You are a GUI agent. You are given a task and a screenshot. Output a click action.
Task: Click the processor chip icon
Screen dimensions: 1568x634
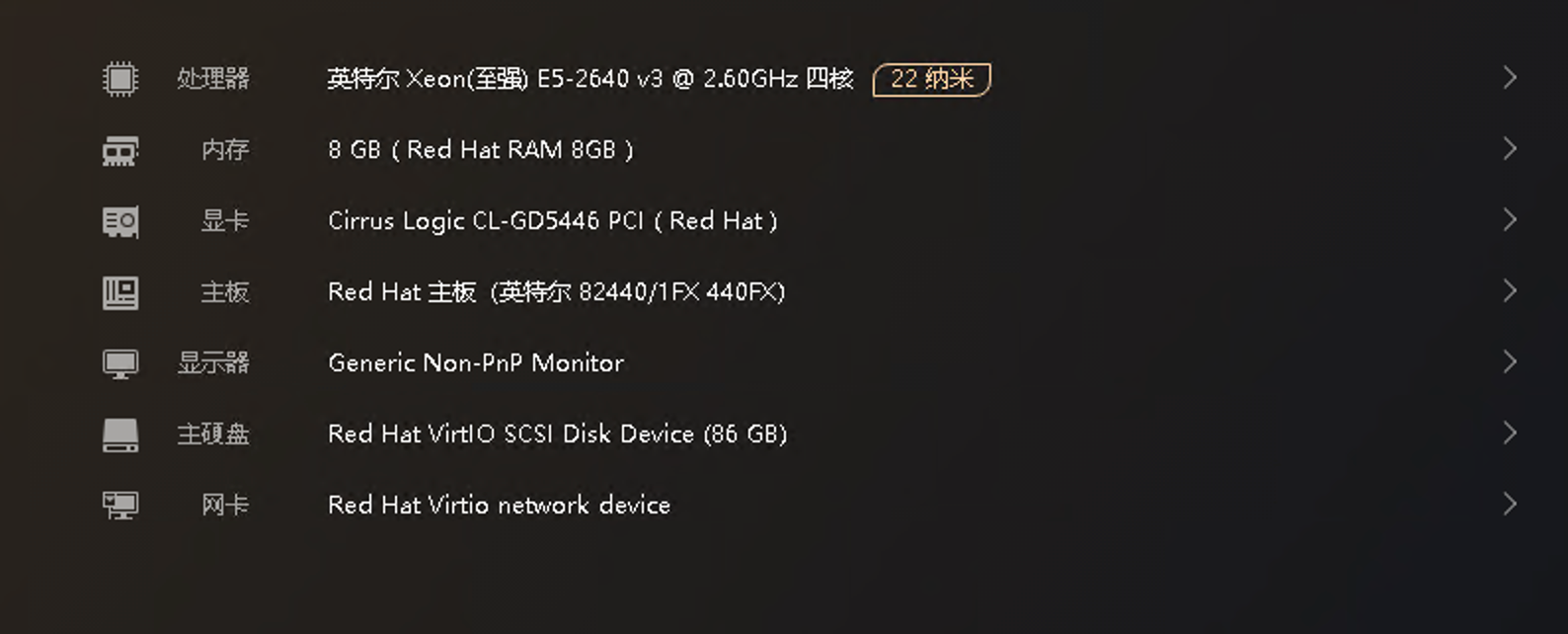tap(120, 79)
